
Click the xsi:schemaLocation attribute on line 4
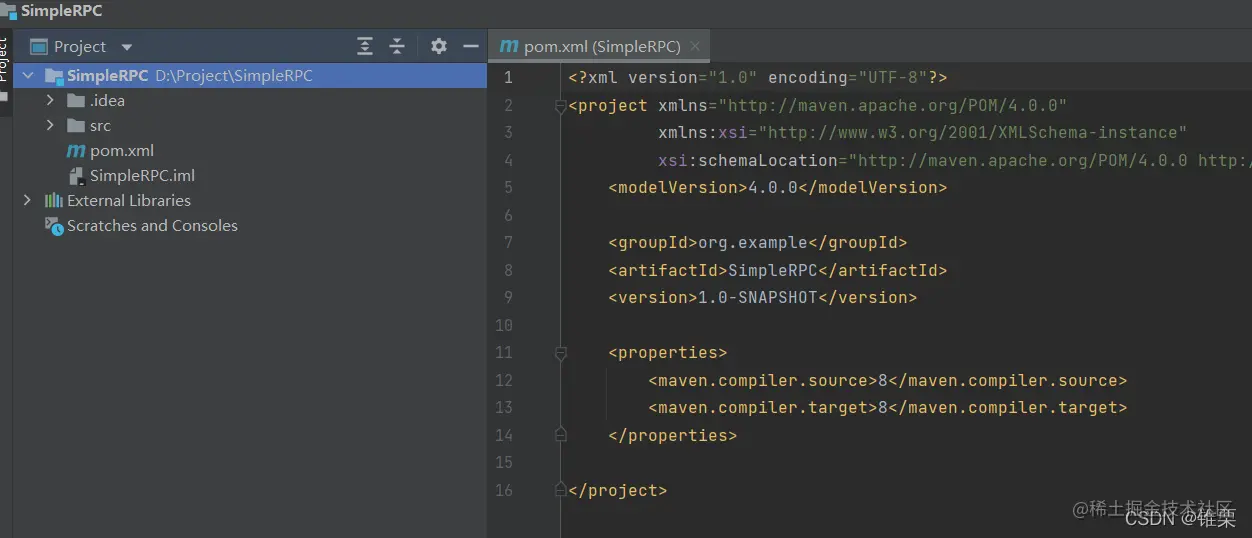point(748,160)
